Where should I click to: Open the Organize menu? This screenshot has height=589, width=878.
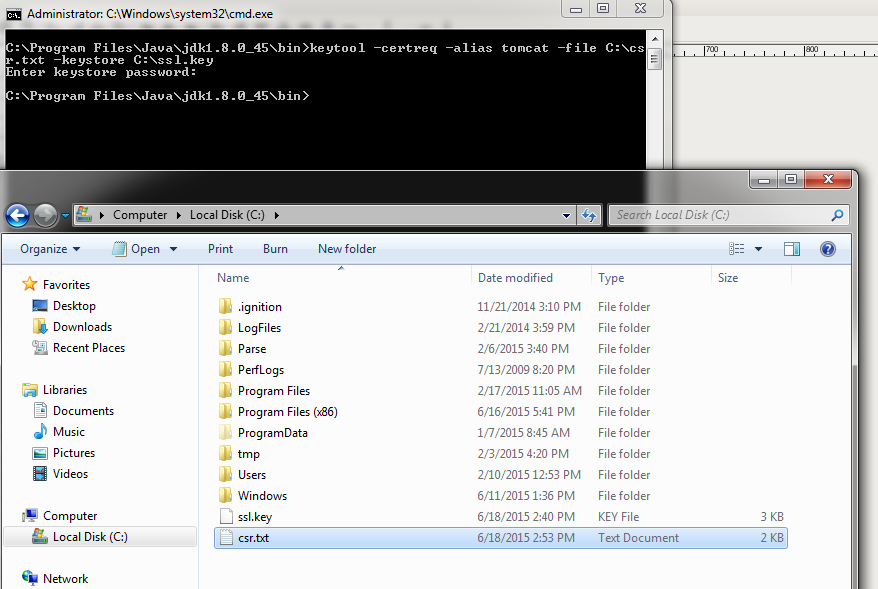click(x=50, y=249)
